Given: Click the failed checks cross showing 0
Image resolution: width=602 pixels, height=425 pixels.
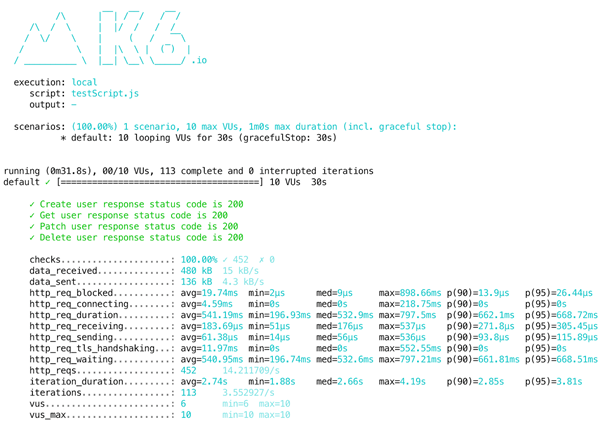Looking at the screenshot, I should 266,260.
